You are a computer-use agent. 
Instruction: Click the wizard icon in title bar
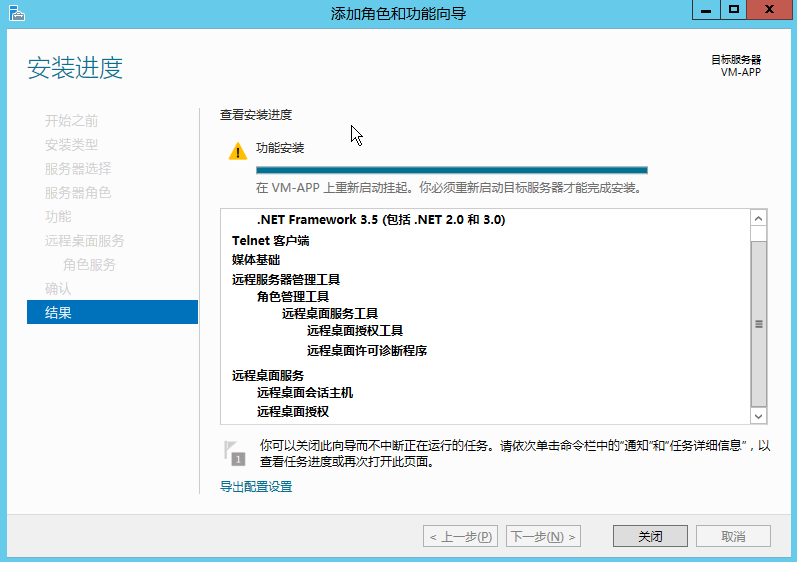(x=13, y=12)
